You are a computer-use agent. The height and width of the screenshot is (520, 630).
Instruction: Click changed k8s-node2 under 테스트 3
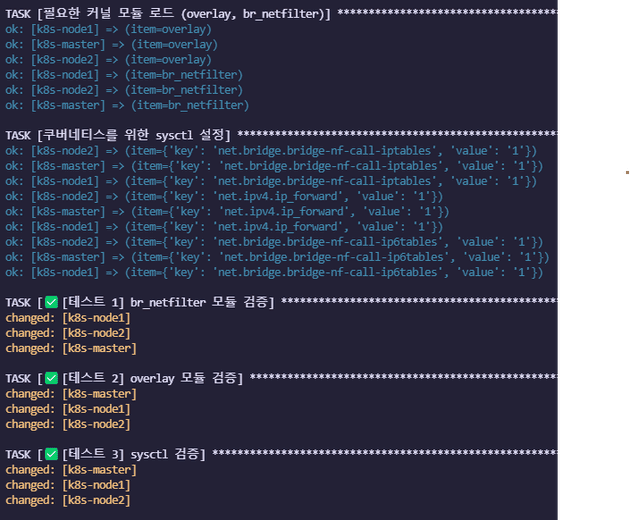click(68, 500)
